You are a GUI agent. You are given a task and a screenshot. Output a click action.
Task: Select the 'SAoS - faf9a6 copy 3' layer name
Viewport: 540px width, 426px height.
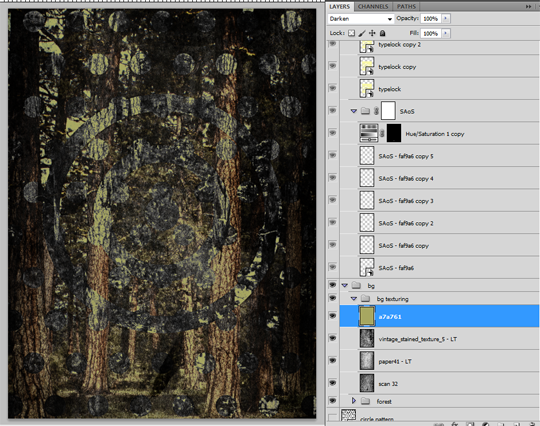[x=406, y=201]
